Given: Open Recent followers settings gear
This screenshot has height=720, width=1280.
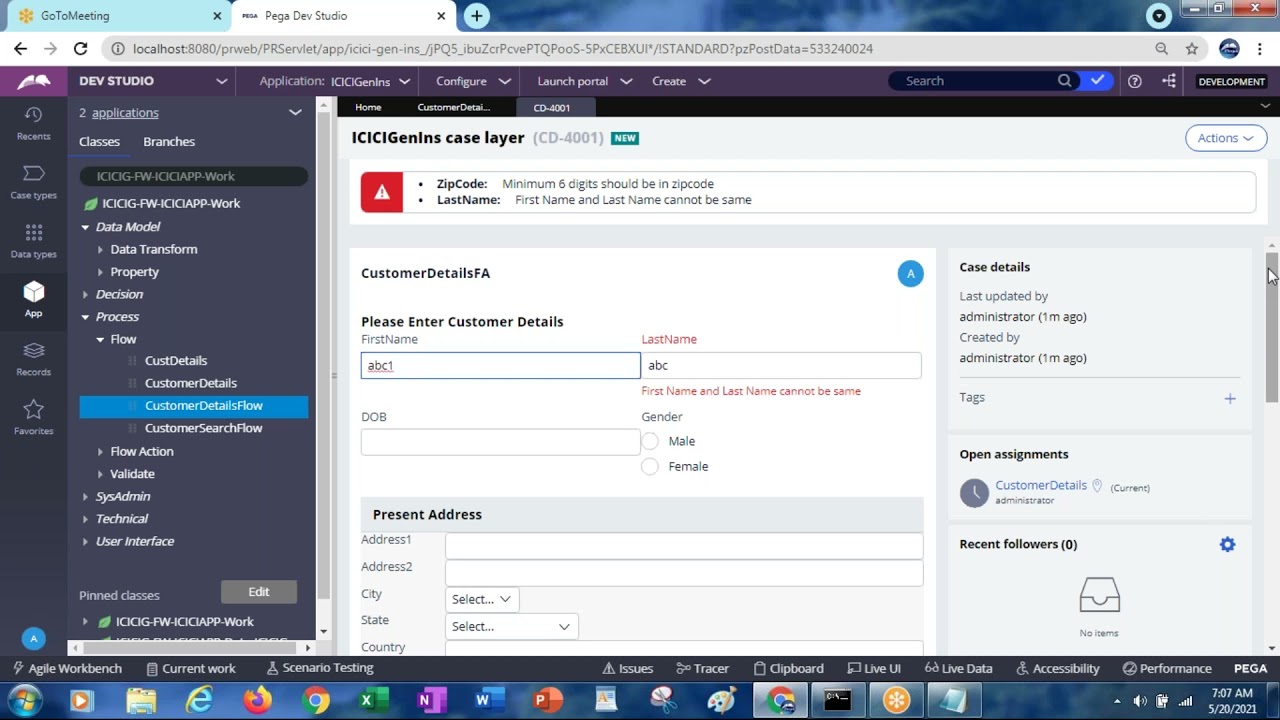Looking at the screenshot, I should click(1227, 544).
